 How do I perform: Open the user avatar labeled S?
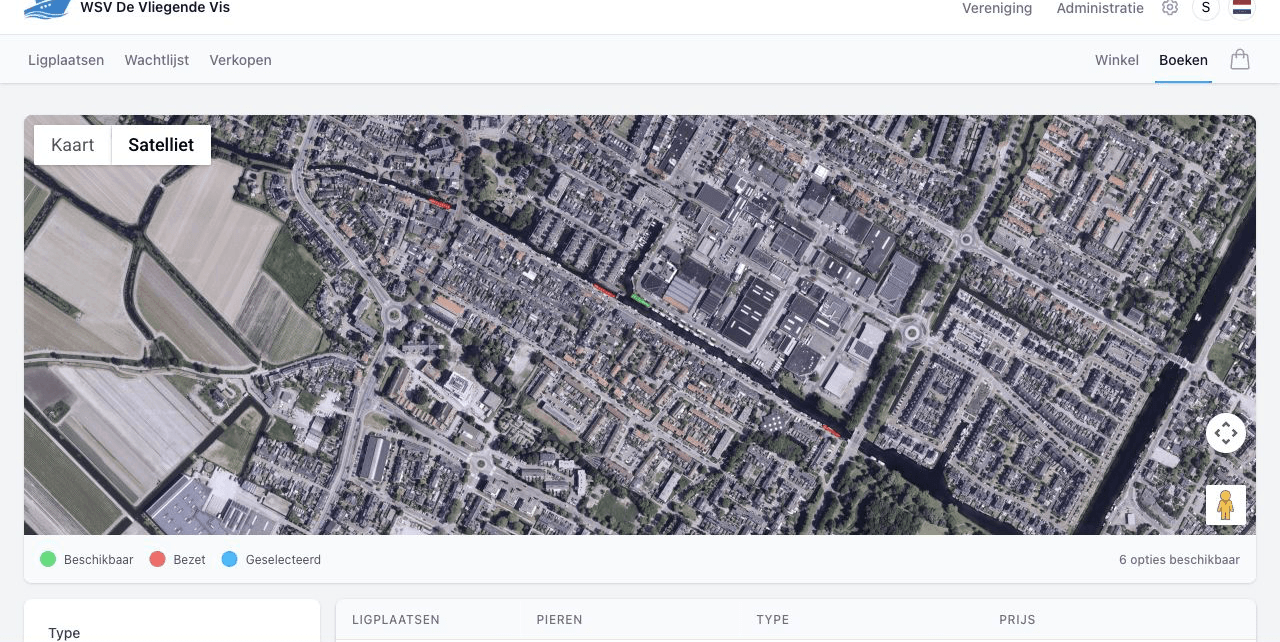1206,8
